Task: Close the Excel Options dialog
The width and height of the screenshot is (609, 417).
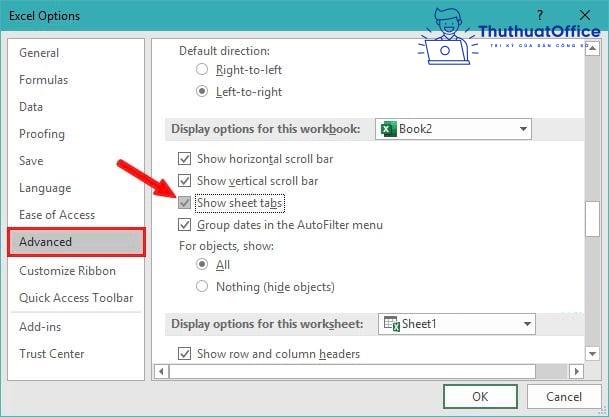Action: [585, 16]
